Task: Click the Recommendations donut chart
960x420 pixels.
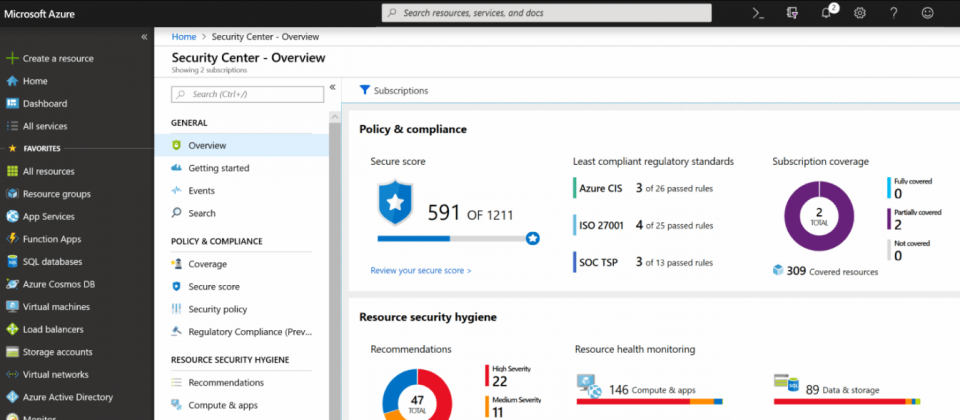Action: (417, 394)
